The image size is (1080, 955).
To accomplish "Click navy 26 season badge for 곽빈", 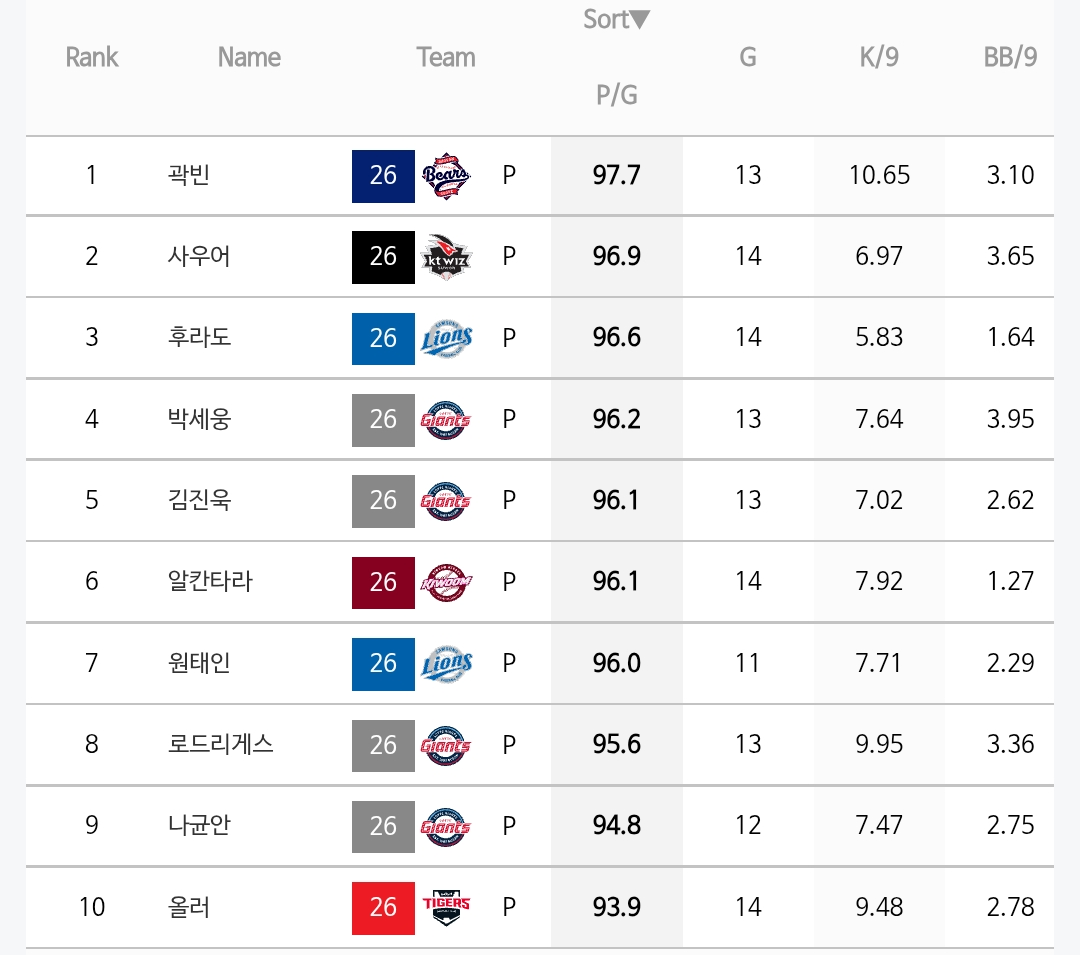I will coord(383,176).
